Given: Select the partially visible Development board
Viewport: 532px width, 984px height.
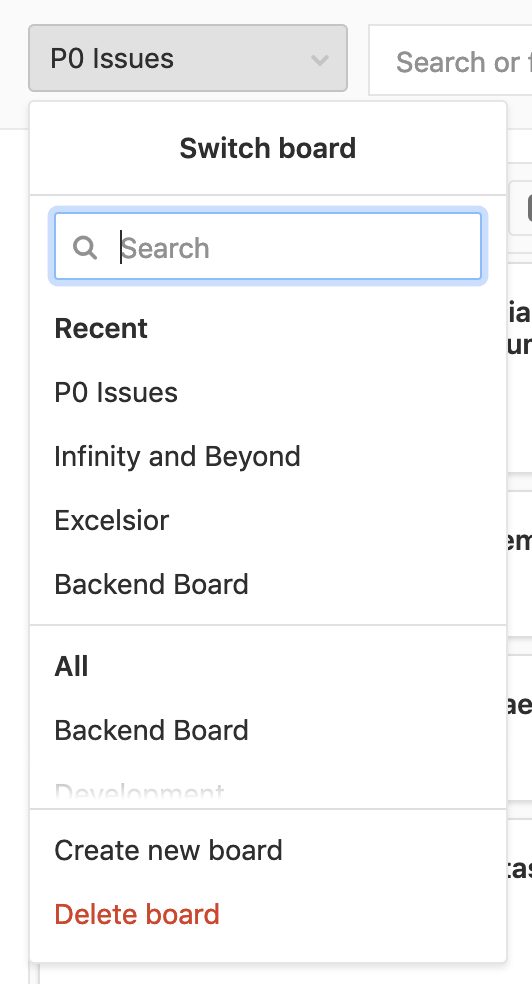Looking at the screenshot, I should click(139, 792).
